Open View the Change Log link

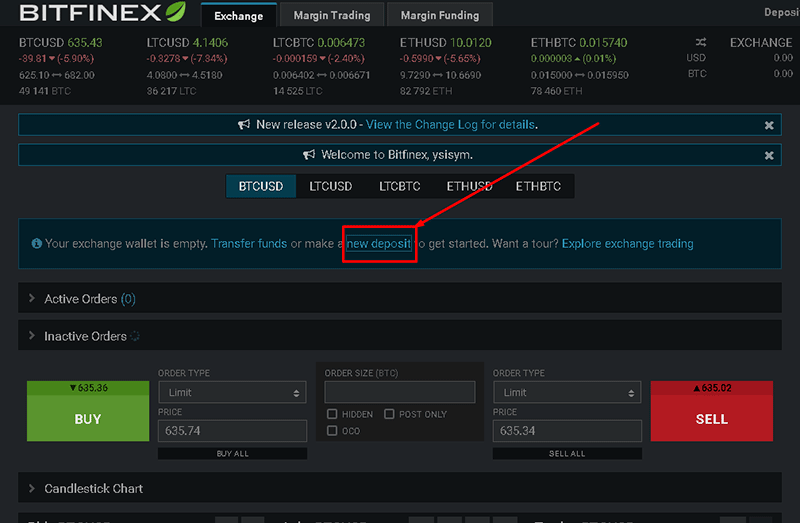click(451, 124)
